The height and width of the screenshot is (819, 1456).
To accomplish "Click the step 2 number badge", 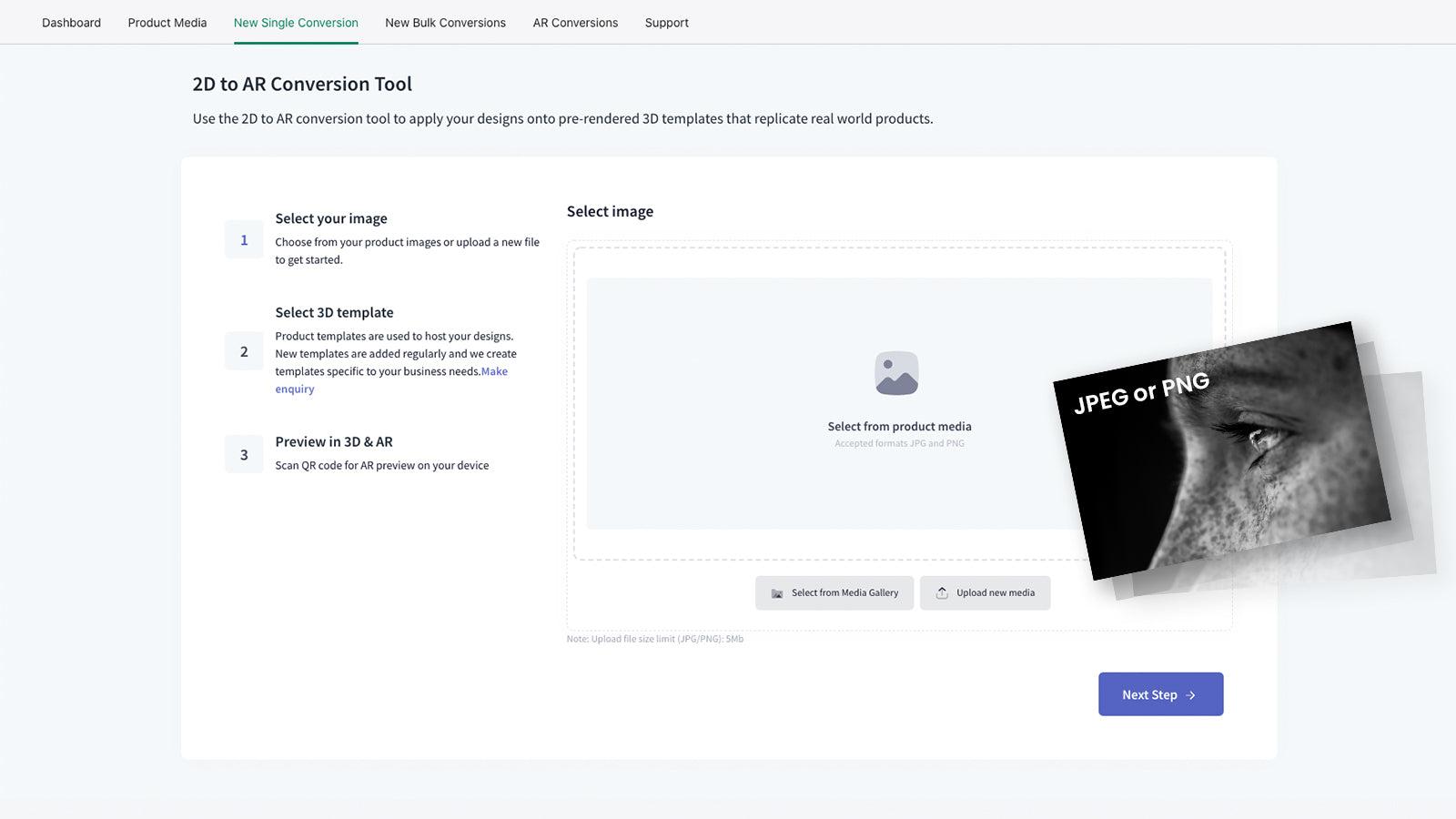I will (243, 350).
